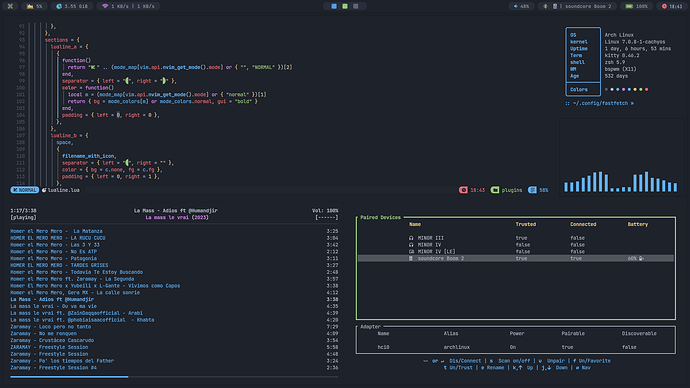Seek using the music player progress bar
This screenshot has height=388, width=690.
coord(174,377)
